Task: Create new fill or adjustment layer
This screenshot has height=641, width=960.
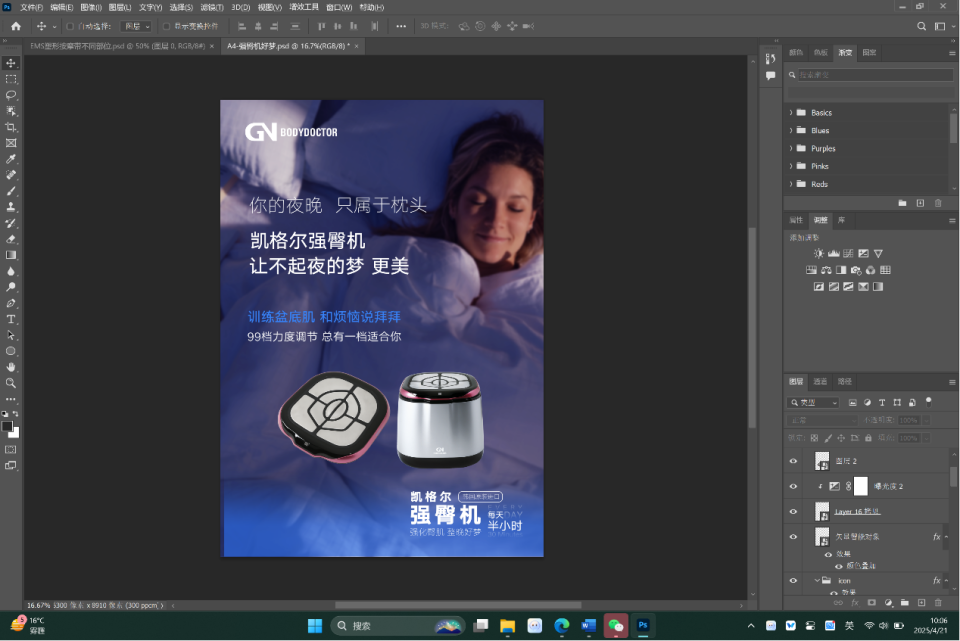Action: [x=888, y=603]
